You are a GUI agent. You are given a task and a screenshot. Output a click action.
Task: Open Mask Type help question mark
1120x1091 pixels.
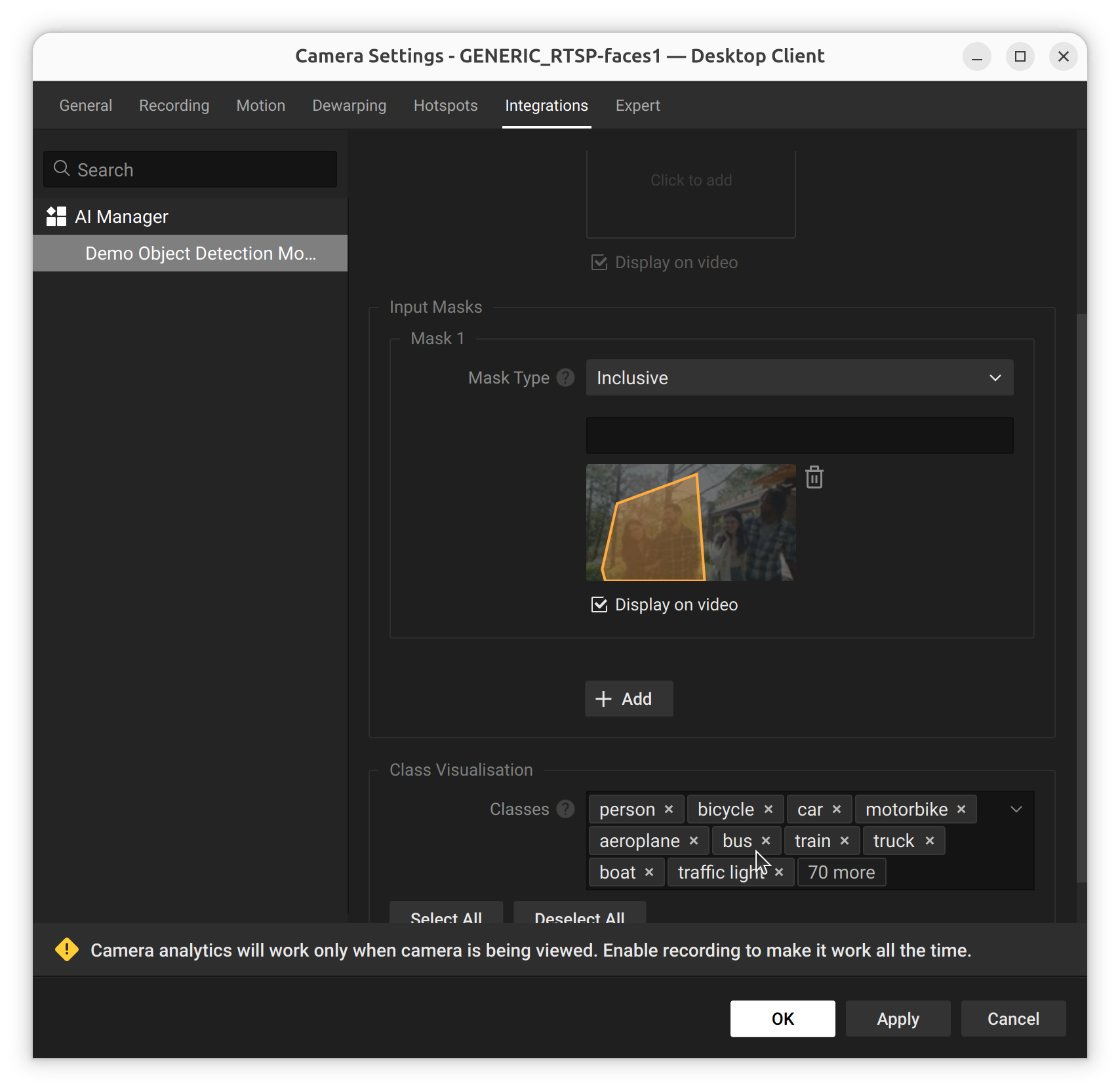(565, 378)
